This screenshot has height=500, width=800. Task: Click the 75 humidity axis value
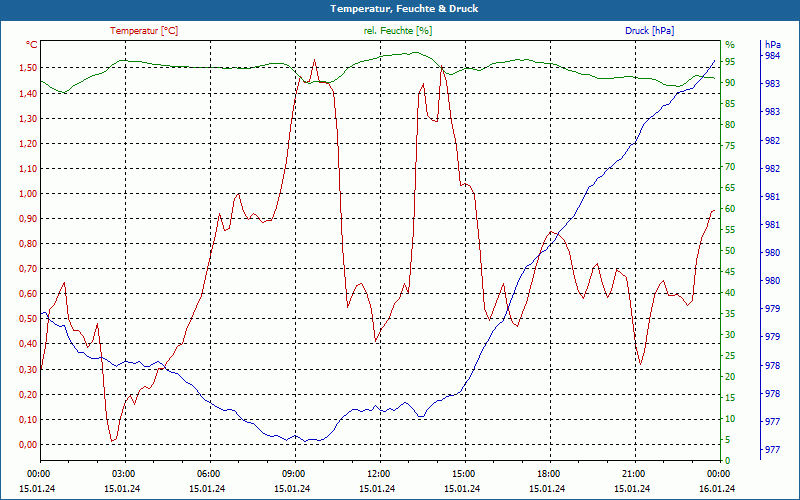(730, 146)
